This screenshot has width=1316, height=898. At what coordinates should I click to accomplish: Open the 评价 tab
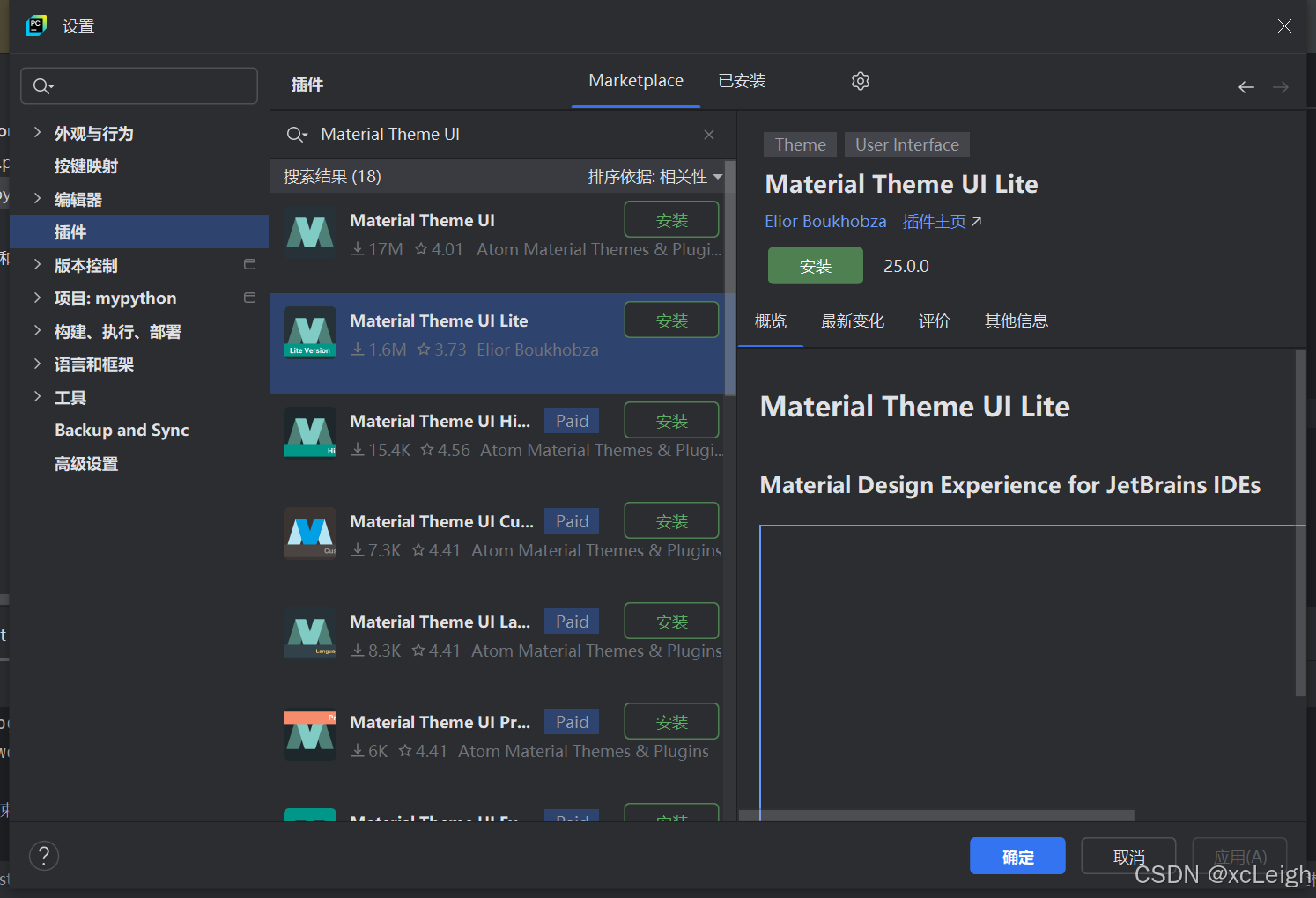[x=935, y=321]
